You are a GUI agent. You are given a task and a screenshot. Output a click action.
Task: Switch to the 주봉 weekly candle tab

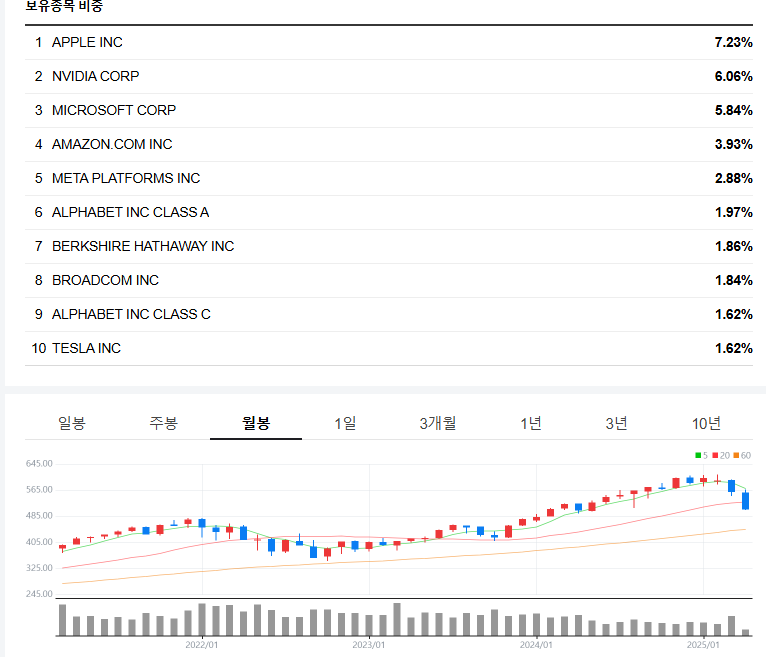[x=164, y=423]
